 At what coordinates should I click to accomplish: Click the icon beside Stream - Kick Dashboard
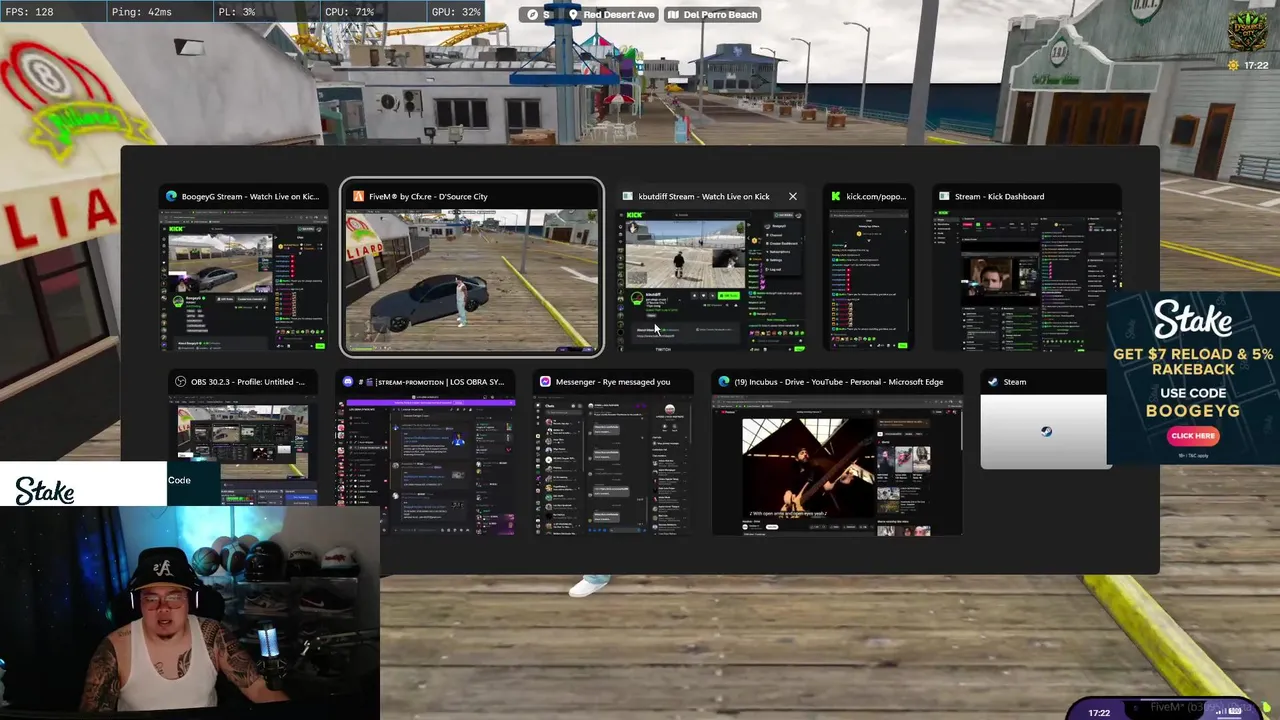[x=944, y=197]
